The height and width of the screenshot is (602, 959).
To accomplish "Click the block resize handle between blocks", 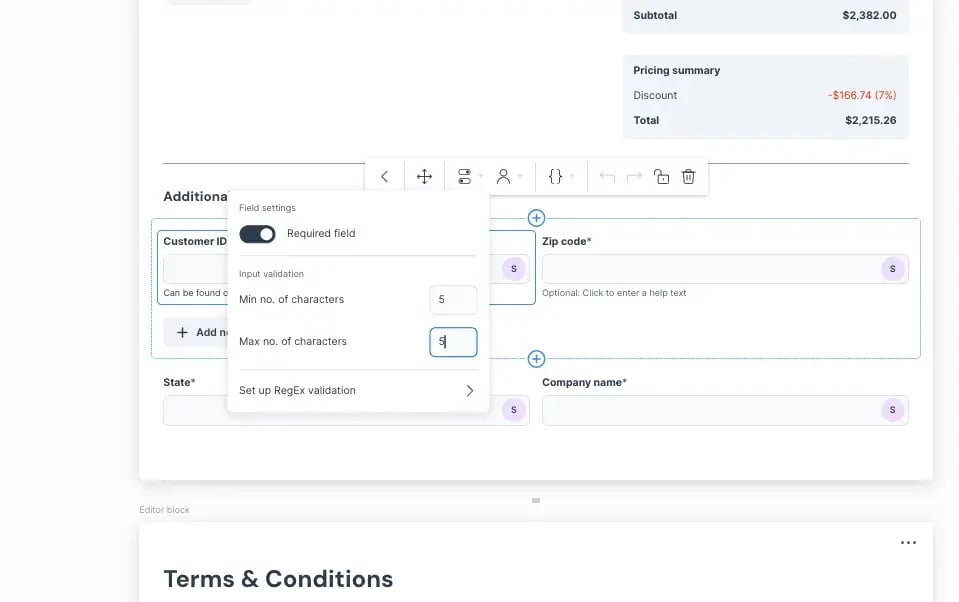I will click(x=536, y=500).
